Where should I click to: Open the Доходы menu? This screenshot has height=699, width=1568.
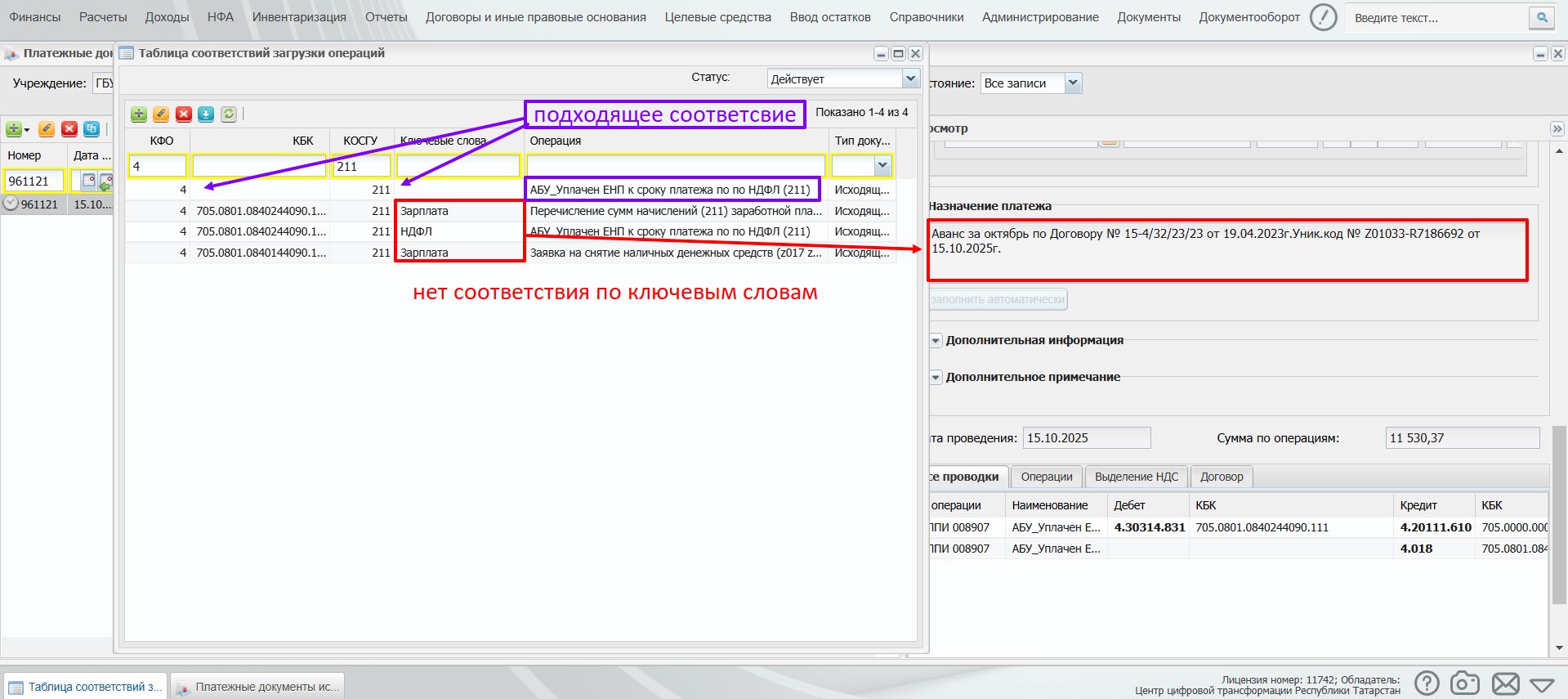coord(167,17)
